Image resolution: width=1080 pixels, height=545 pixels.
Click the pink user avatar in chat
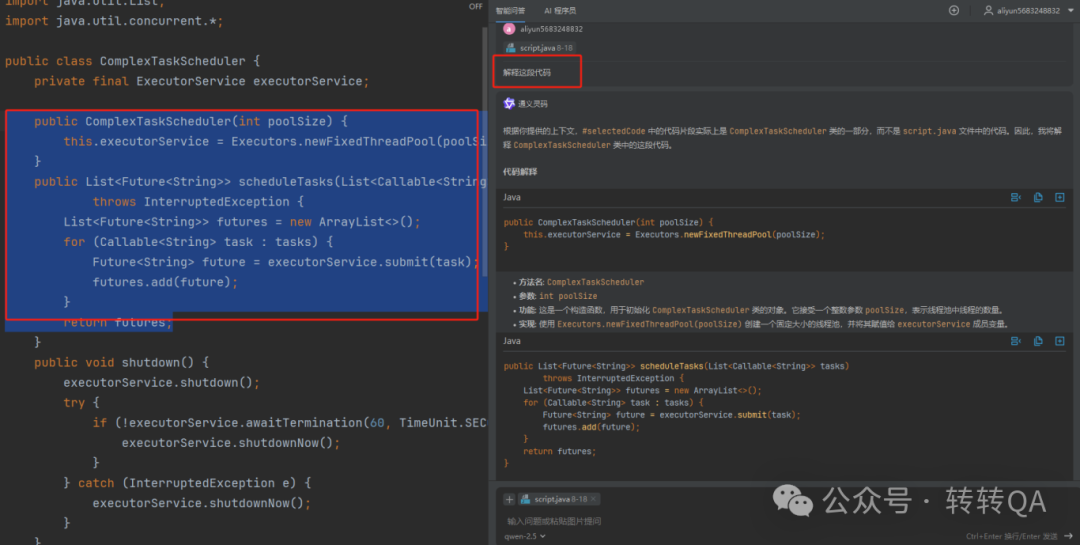(509, 29)
